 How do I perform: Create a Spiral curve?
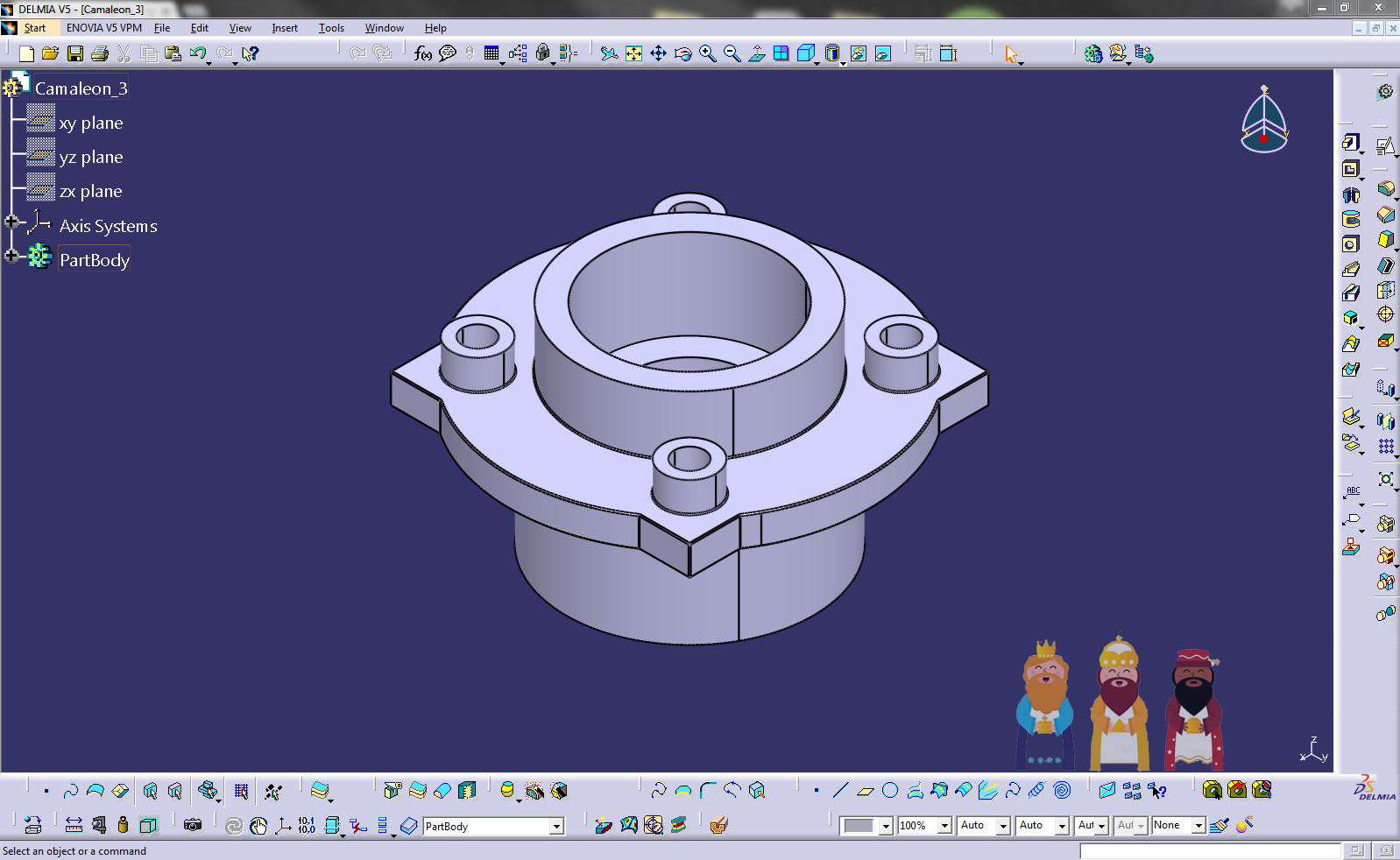[x=1062, y=790]
